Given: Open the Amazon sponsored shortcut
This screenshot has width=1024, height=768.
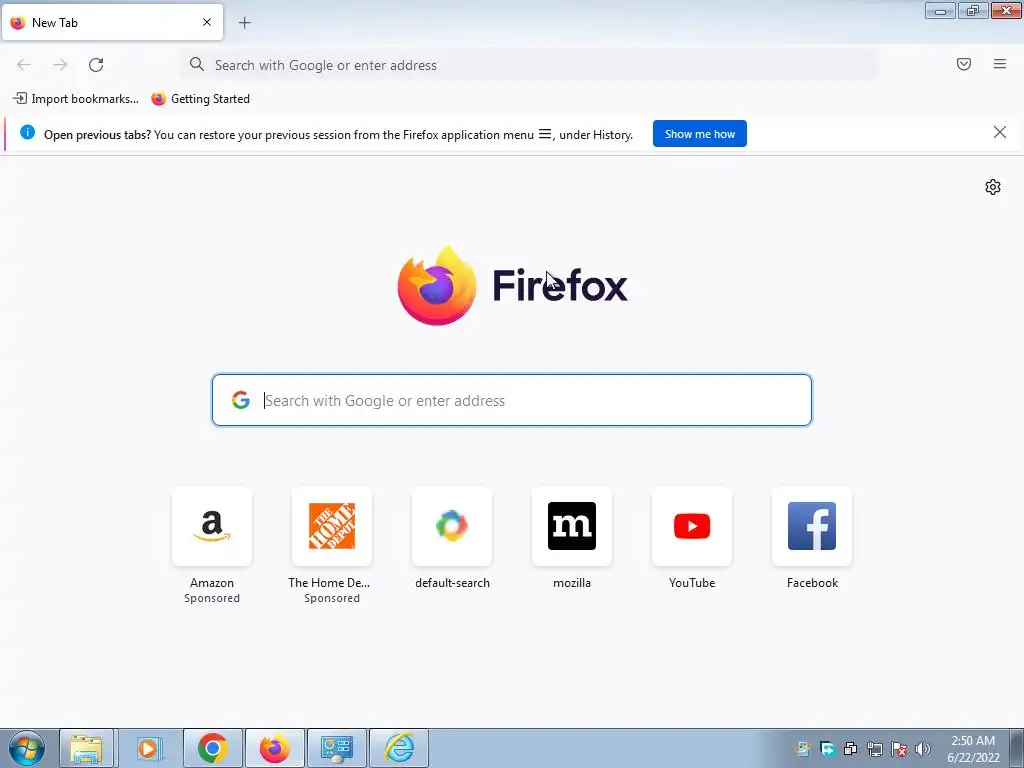Looking at the screenshot, I should 212,526.
